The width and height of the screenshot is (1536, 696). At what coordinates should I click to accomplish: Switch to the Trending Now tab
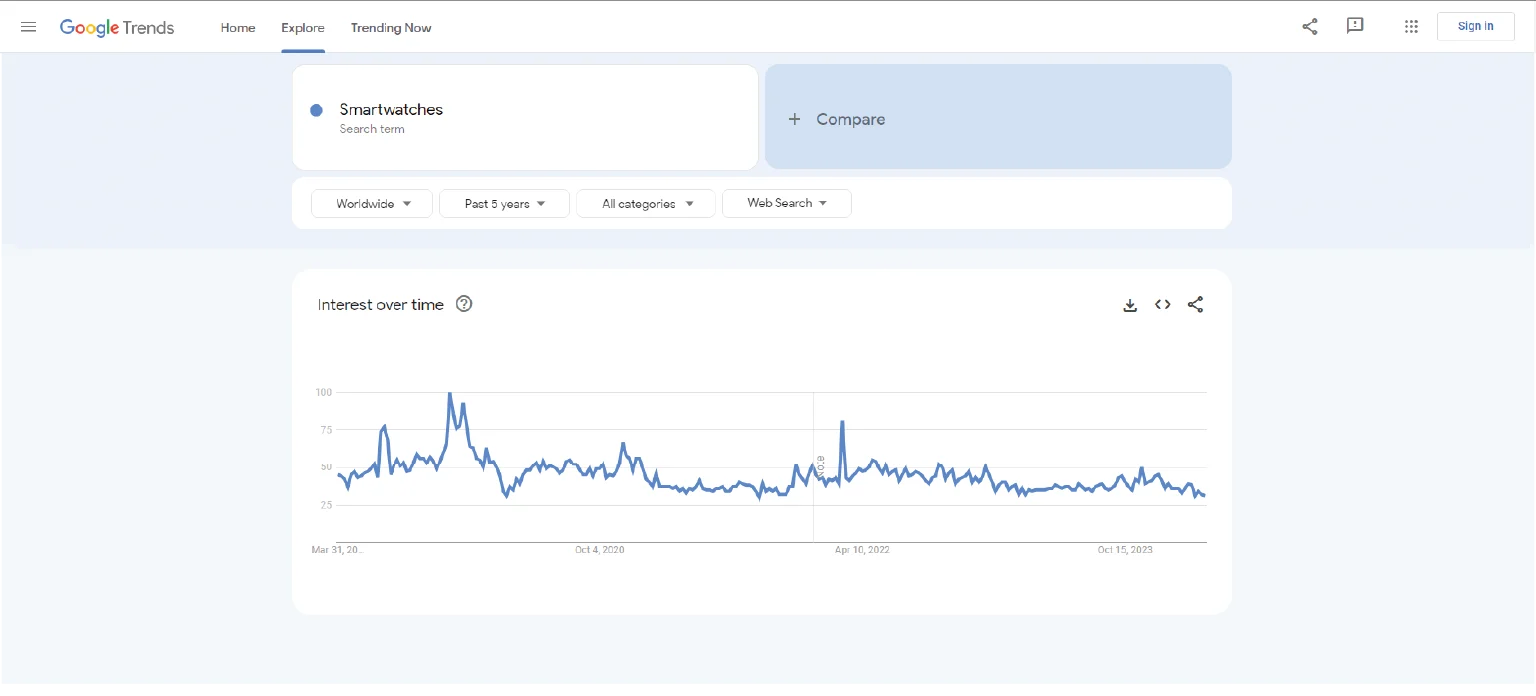pyautogui.click(x=391, y=28)
